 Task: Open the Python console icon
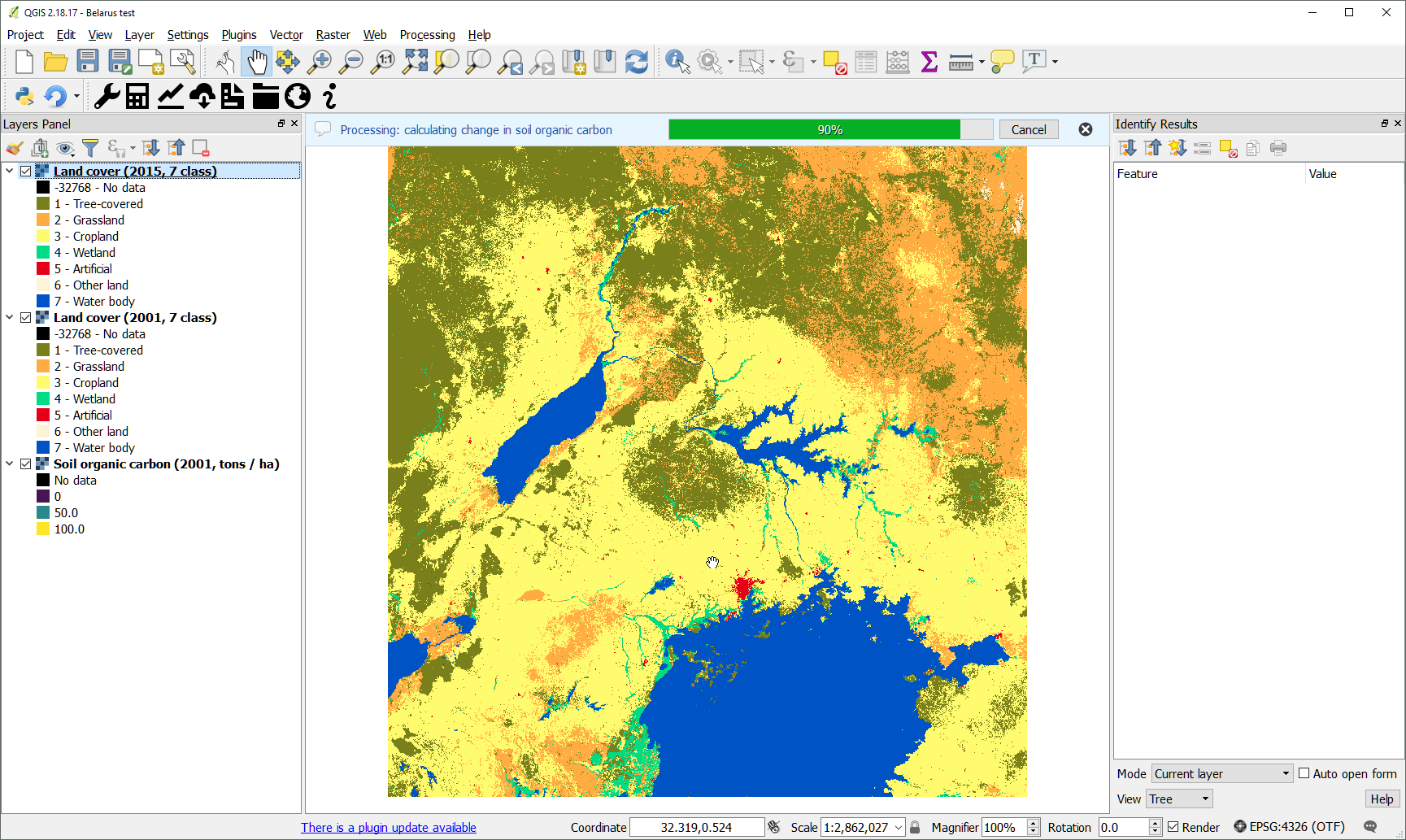24,97
